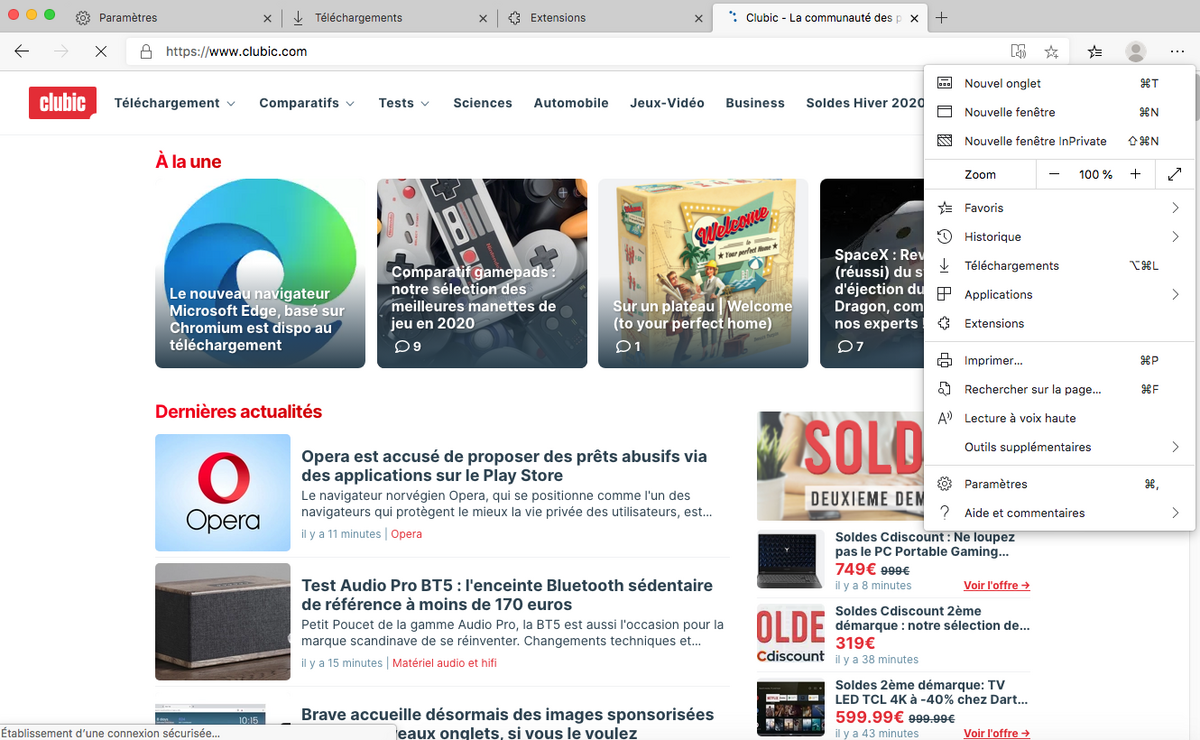This screenshot has height=740, width=1200.
Task: Open Téléchargements from the menu
Action: click(x=1060, y=266)
